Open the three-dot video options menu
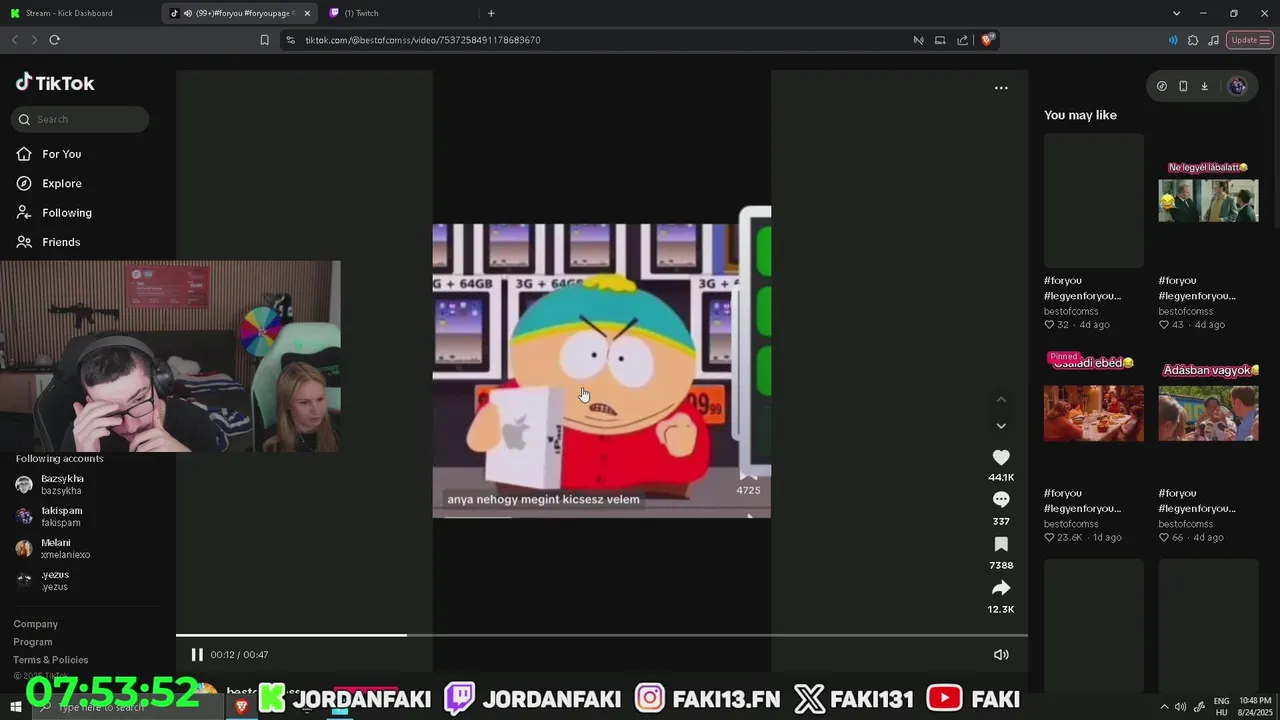This screenshot has width=1280, height=720. point(1001,88)
